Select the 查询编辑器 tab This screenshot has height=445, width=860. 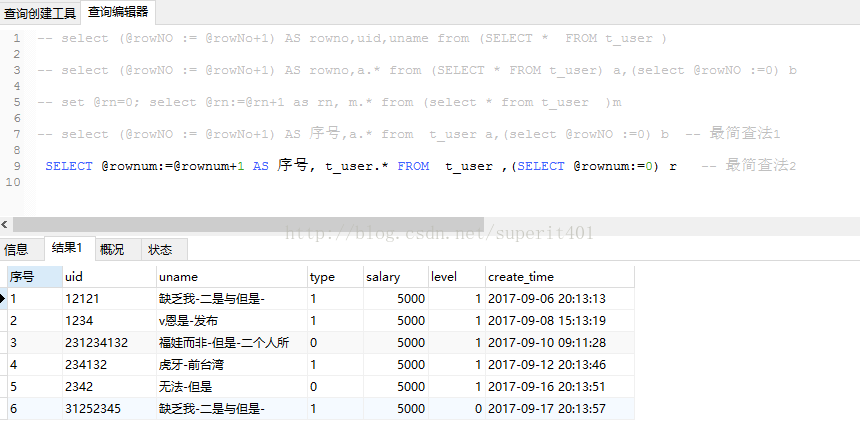118,12
